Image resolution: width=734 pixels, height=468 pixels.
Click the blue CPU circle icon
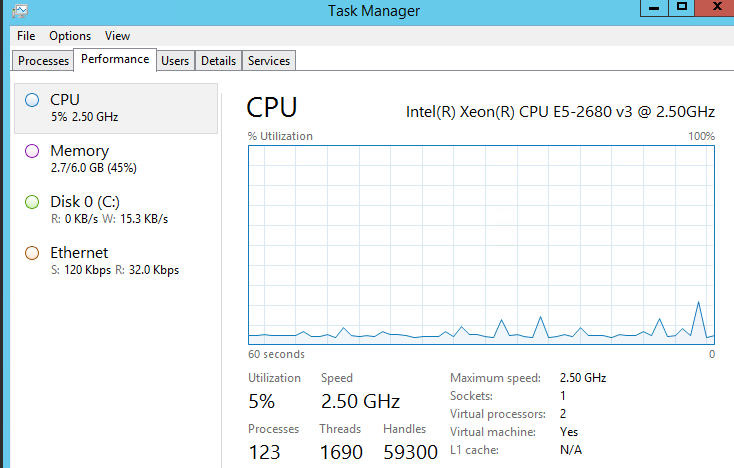(32, 100)
